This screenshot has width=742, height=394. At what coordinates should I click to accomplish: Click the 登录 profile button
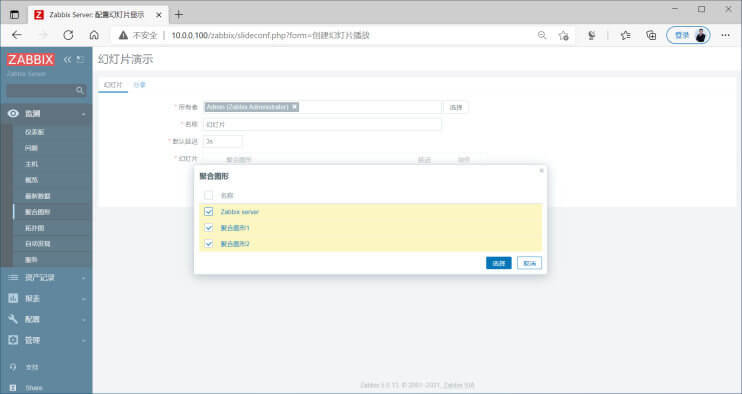688,35
